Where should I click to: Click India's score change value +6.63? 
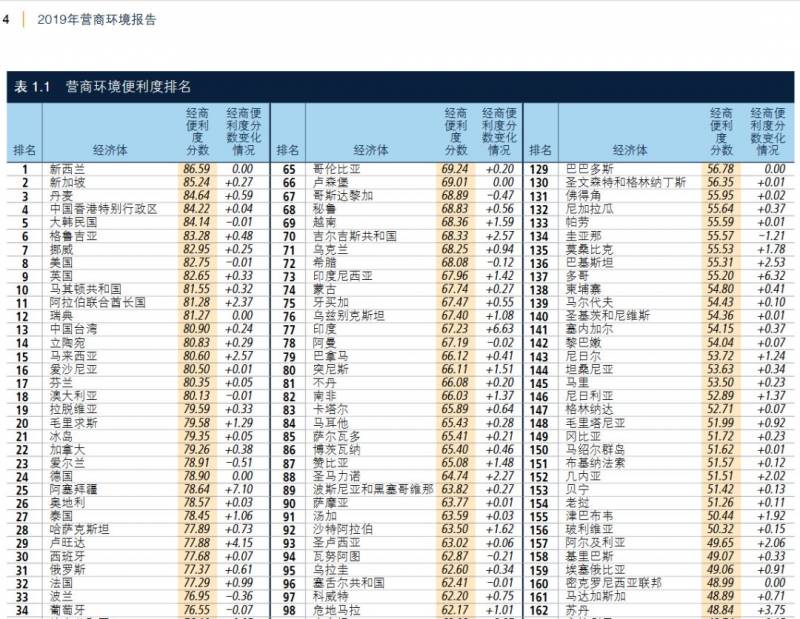point(499,327)
